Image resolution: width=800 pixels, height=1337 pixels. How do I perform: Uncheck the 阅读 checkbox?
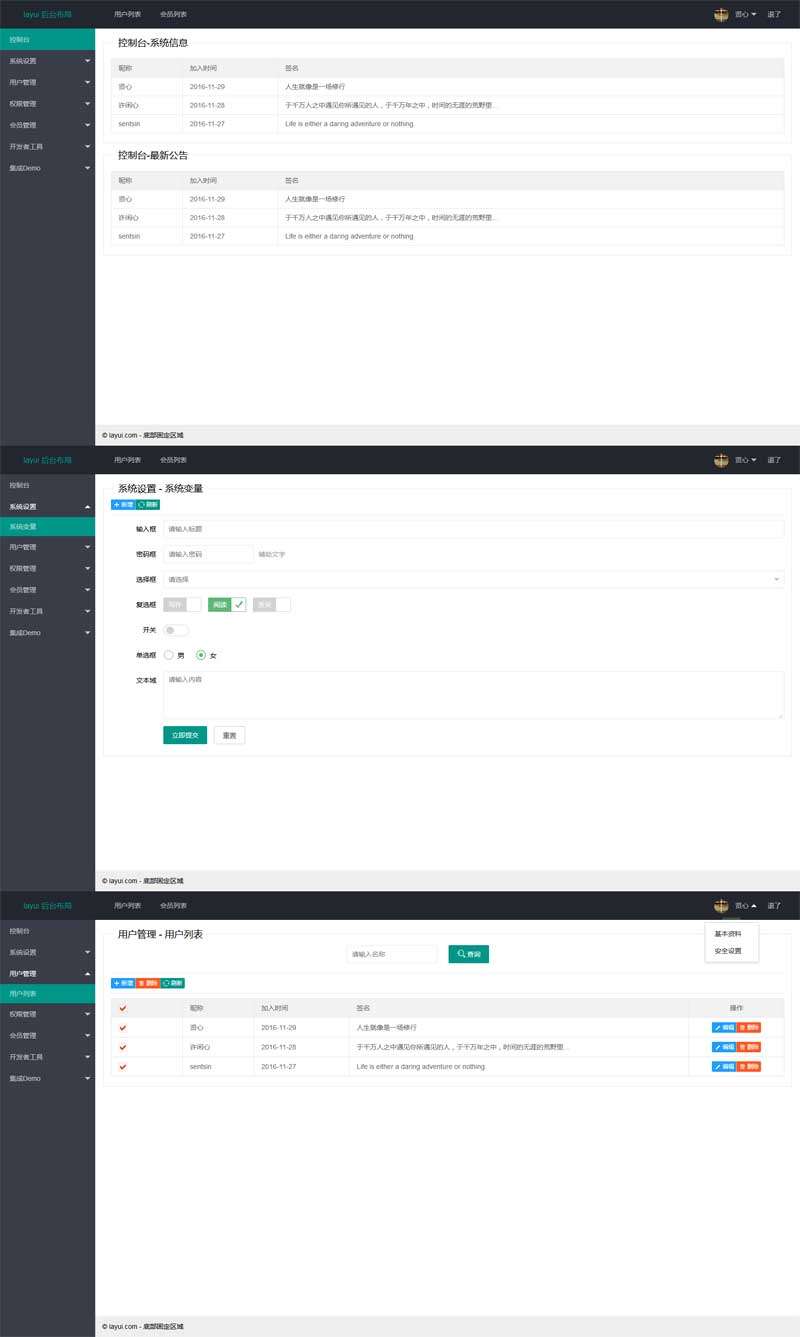point(227,605)
